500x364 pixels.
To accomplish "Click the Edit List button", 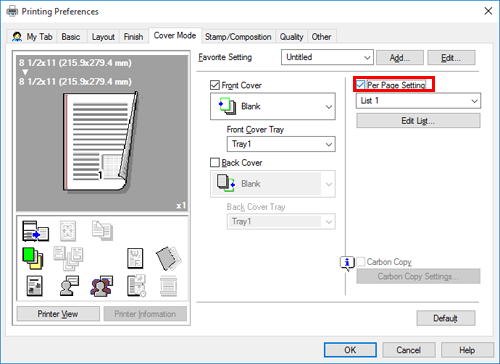I will tap(418, 121).
